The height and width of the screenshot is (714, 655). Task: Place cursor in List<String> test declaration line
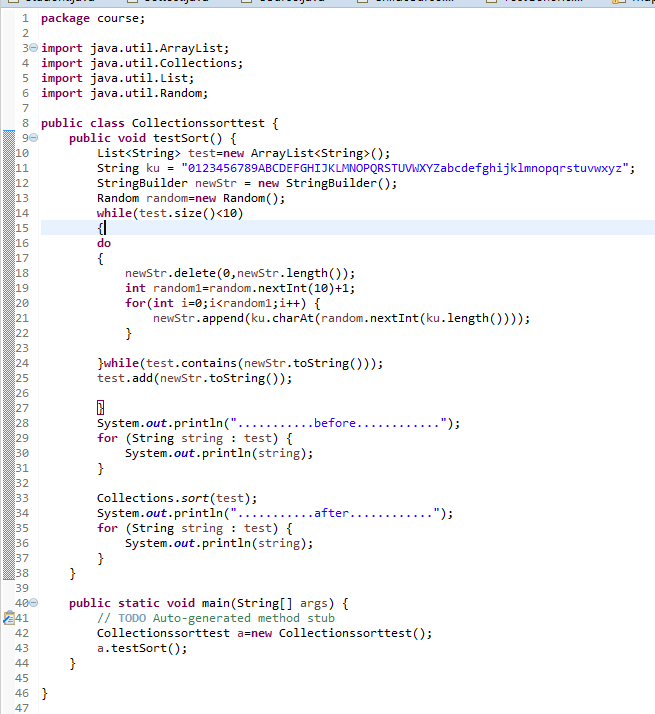[244, 153]
